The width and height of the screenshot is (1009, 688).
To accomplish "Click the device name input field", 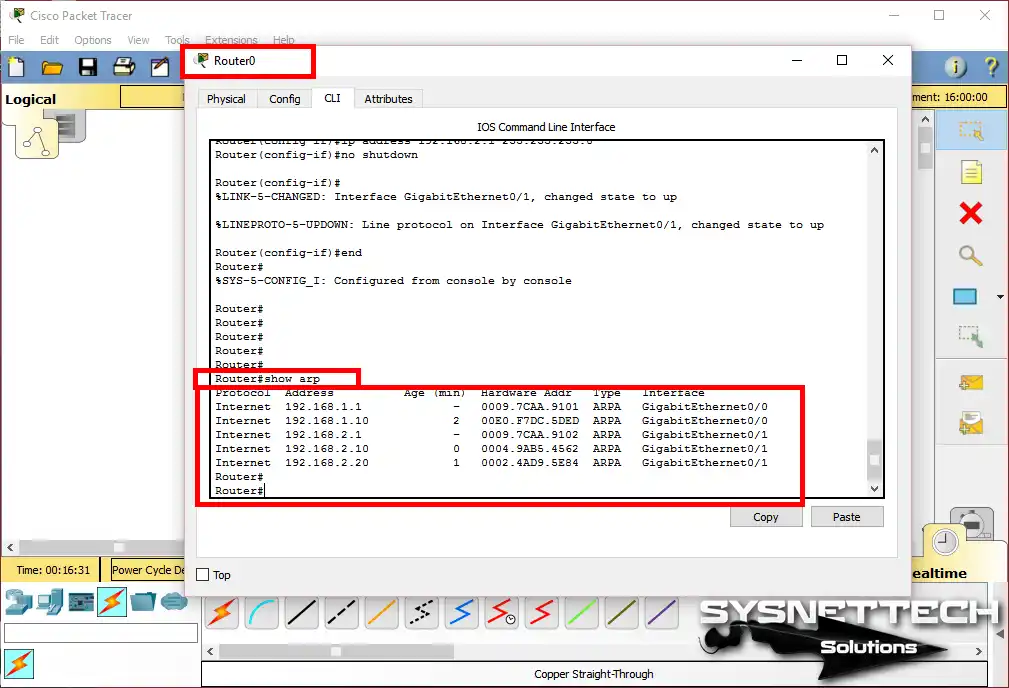I will 101,633.
